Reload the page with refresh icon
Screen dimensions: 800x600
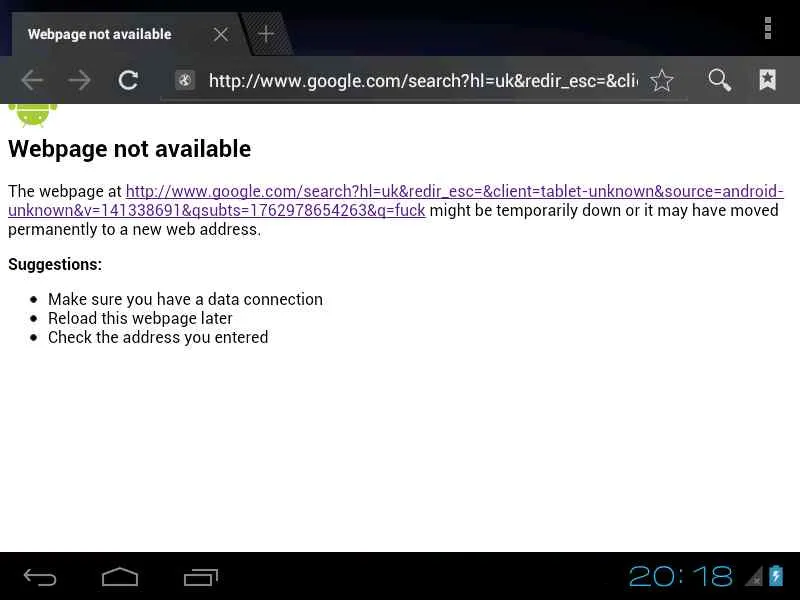click(x=128, y=80)
